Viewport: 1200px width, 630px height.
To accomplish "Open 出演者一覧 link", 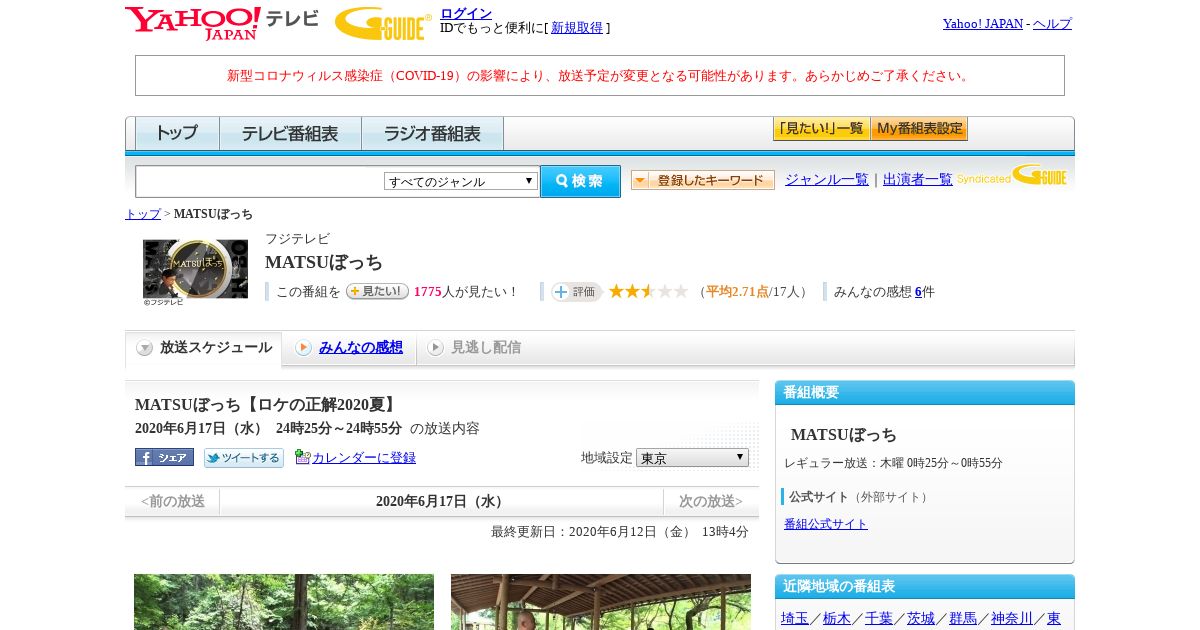I will (918, 180).
